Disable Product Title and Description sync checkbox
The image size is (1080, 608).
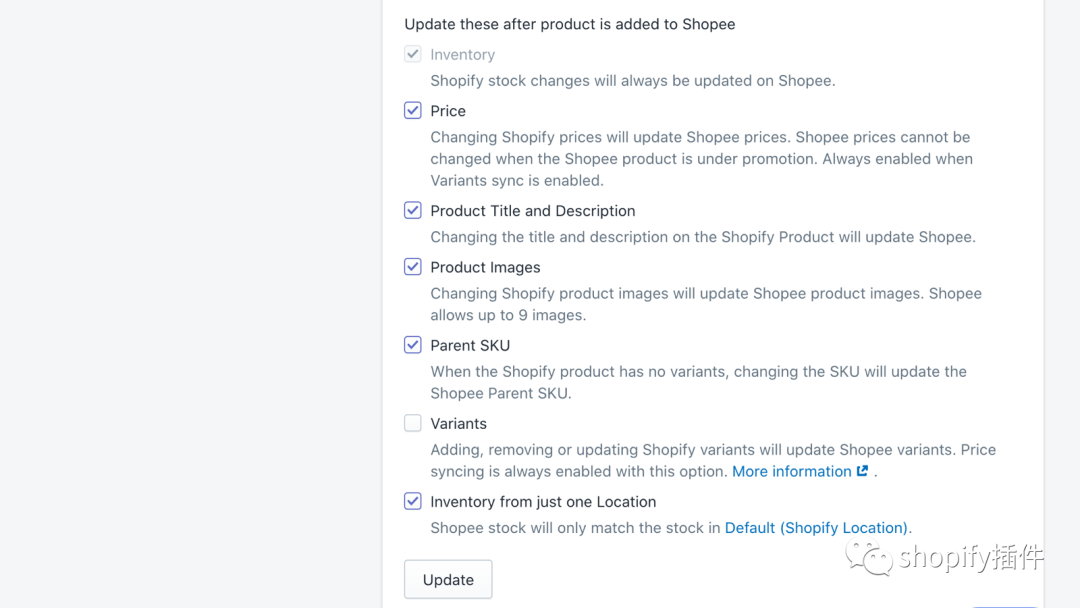[413, 211]
